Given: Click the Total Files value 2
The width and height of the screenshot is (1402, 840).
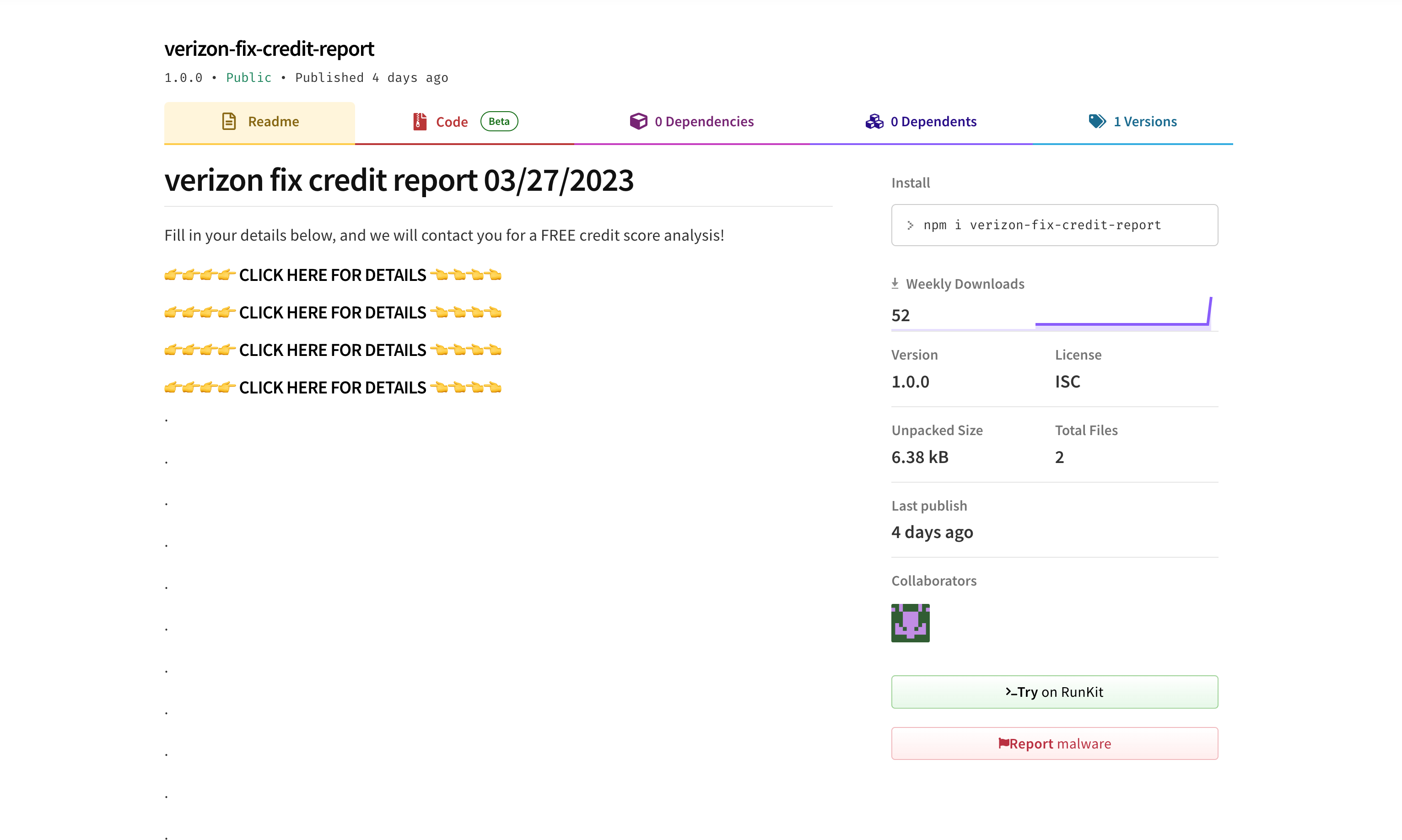Looking at the screenshot, I should [1060, 457].
